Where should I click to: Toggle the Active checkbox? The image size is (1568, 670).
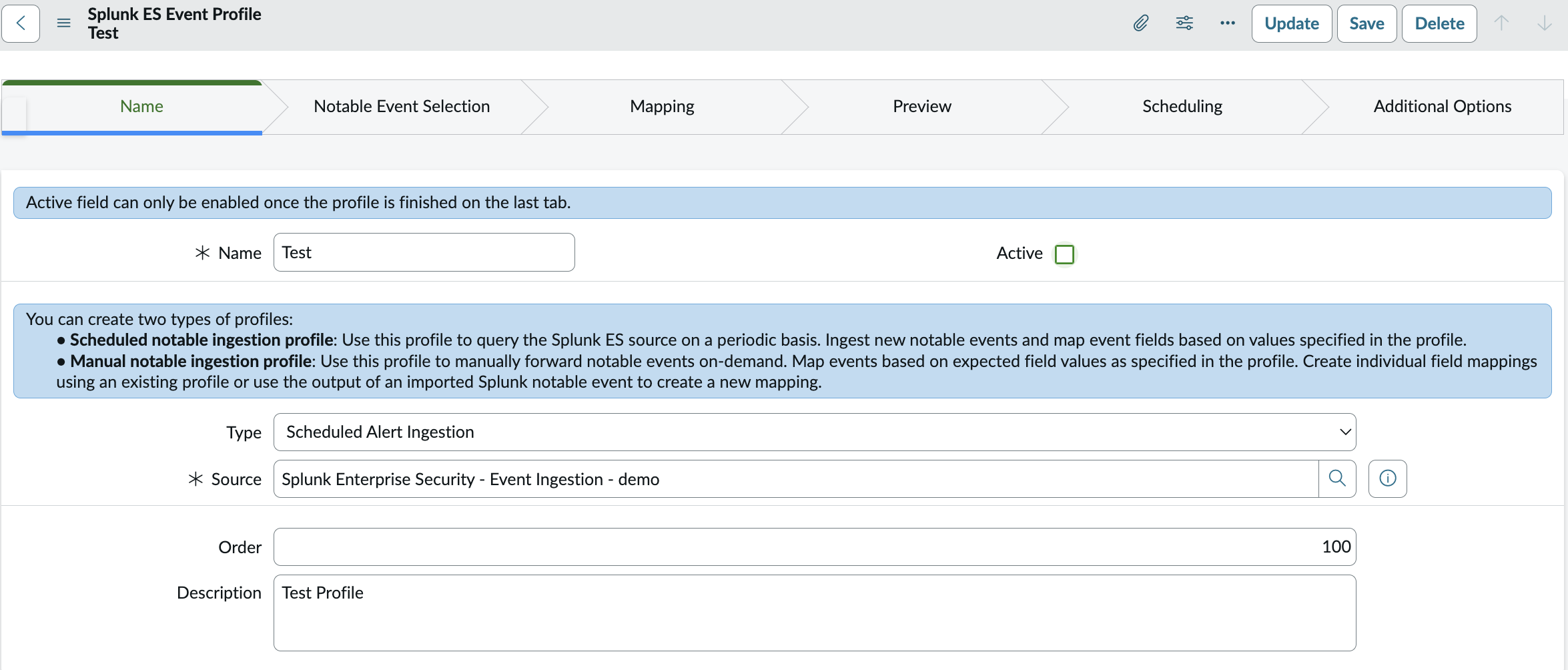coord(1064,254)
